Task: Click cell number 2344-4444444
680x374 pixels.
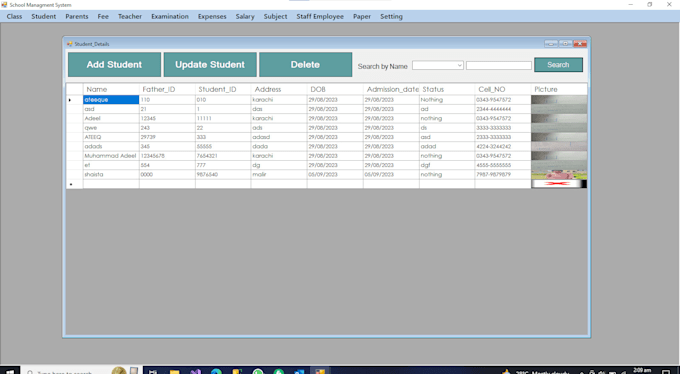Action: (x=503, y=109)
